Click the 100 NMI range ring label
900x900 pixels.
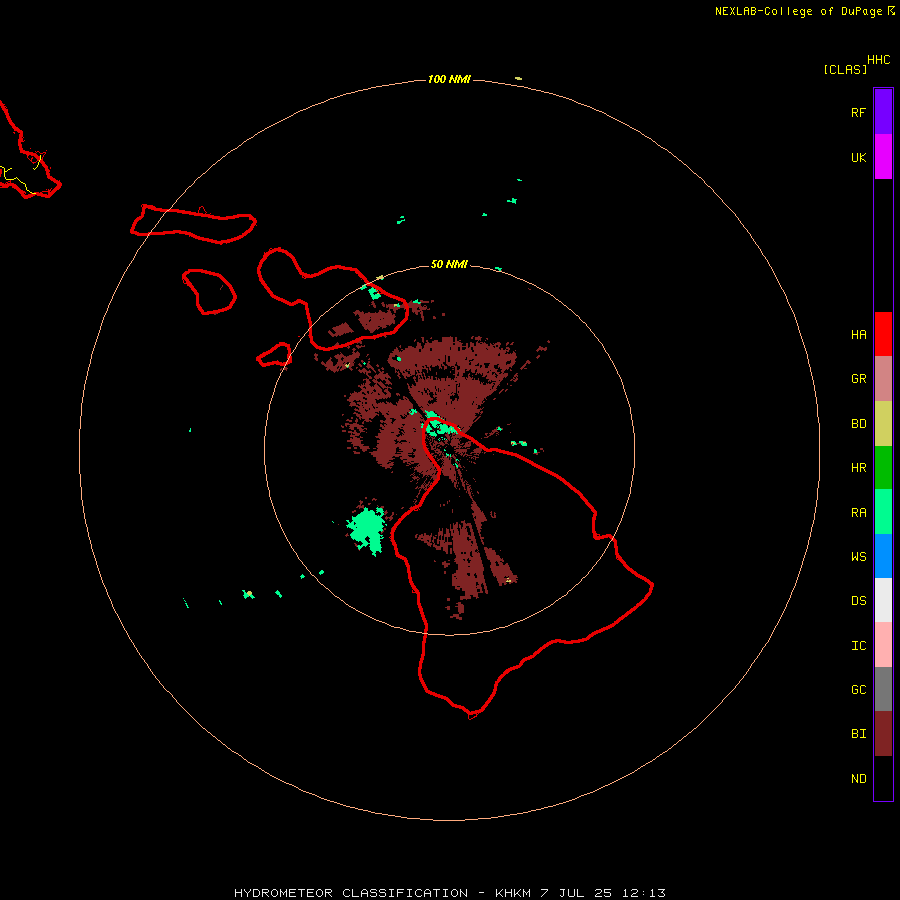[449, 79]
